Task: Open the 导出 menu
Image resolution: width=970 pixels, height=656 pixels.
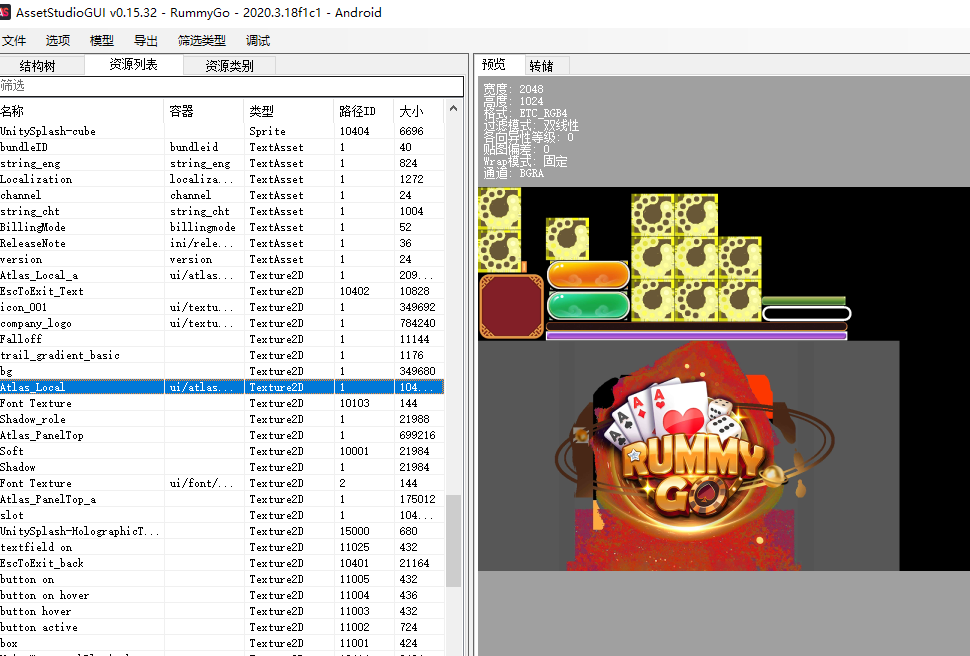Action: (x=145, y=41)
